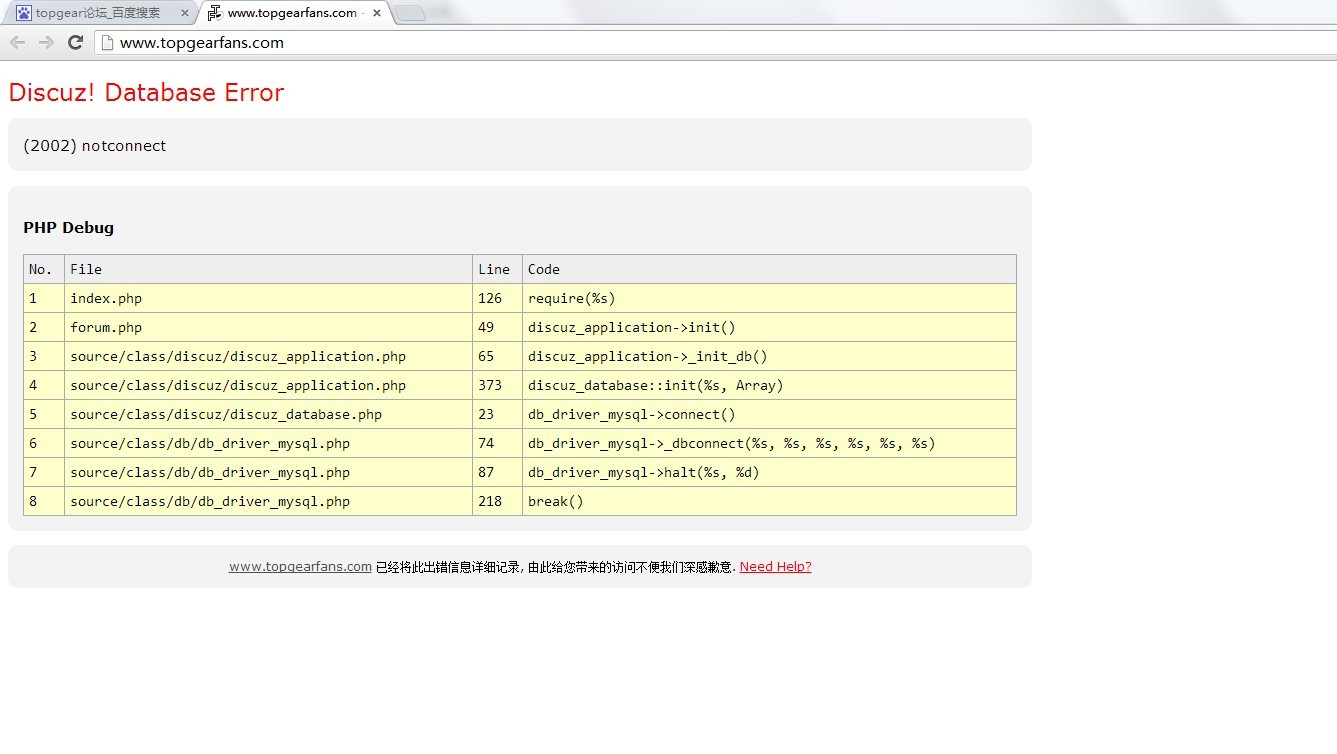Open the www.topgearfans.com footer link
This screenshot has height=754, width=1337.
[x=300, y=567]
